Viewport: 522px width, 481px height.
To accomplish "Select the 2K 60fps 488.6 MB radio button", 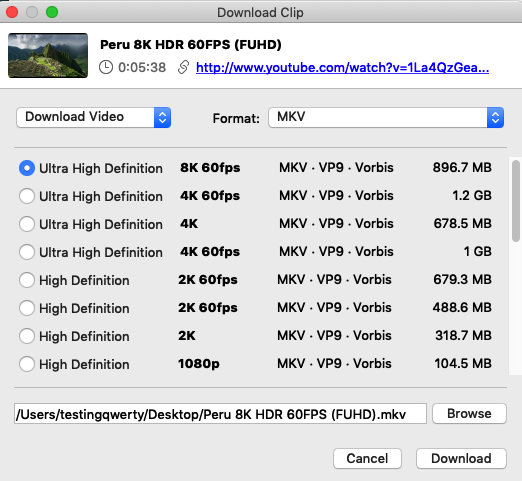I will (x=27, y=308).
